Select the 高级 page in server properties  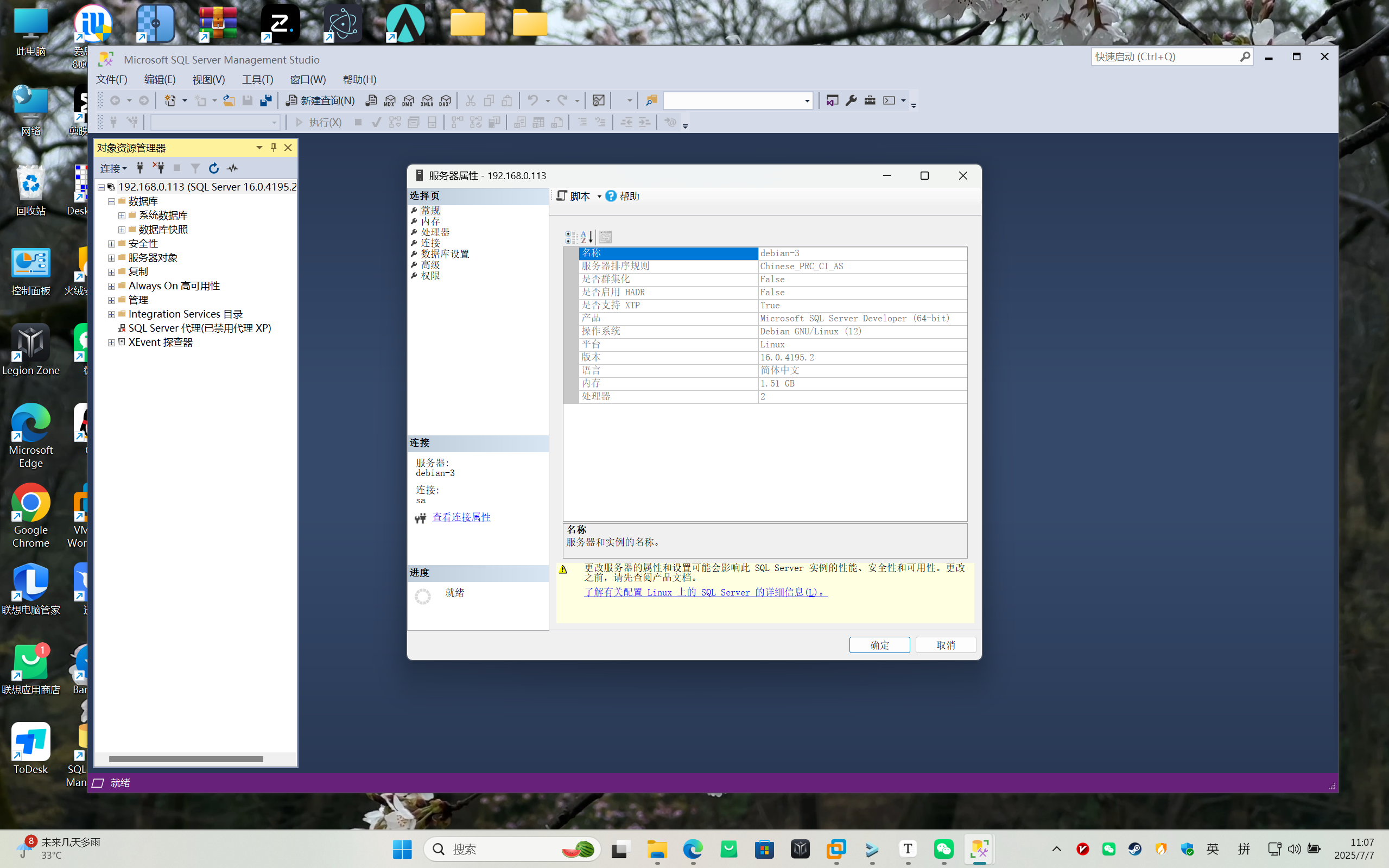coord(430,265)
